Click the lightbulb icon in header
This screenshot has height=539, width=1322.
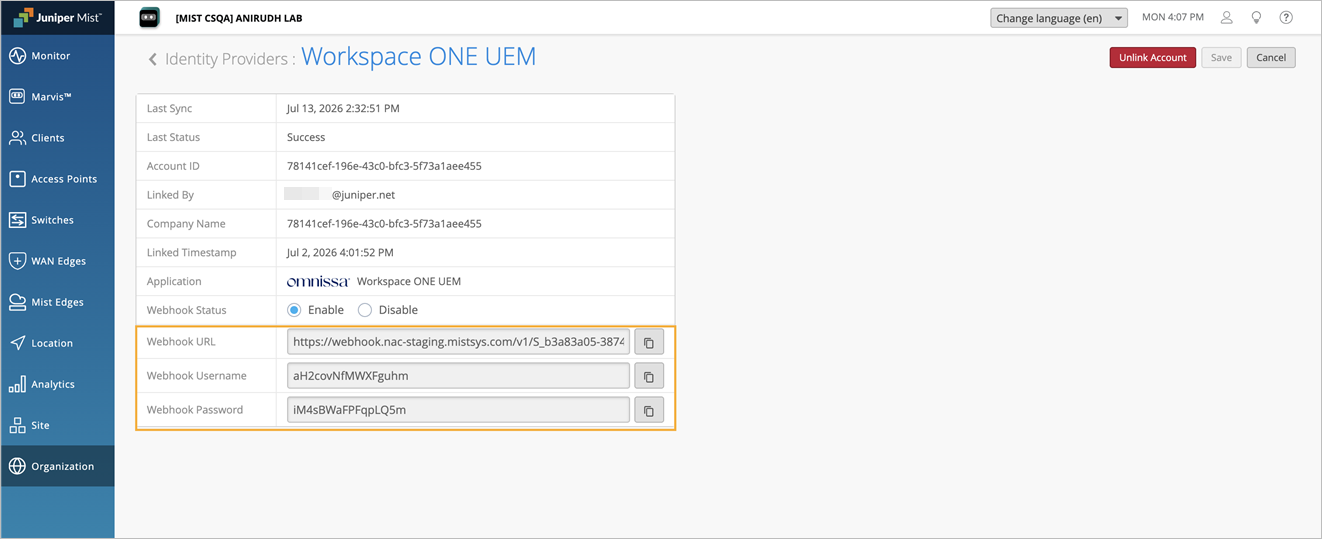tap(1257, 18)
